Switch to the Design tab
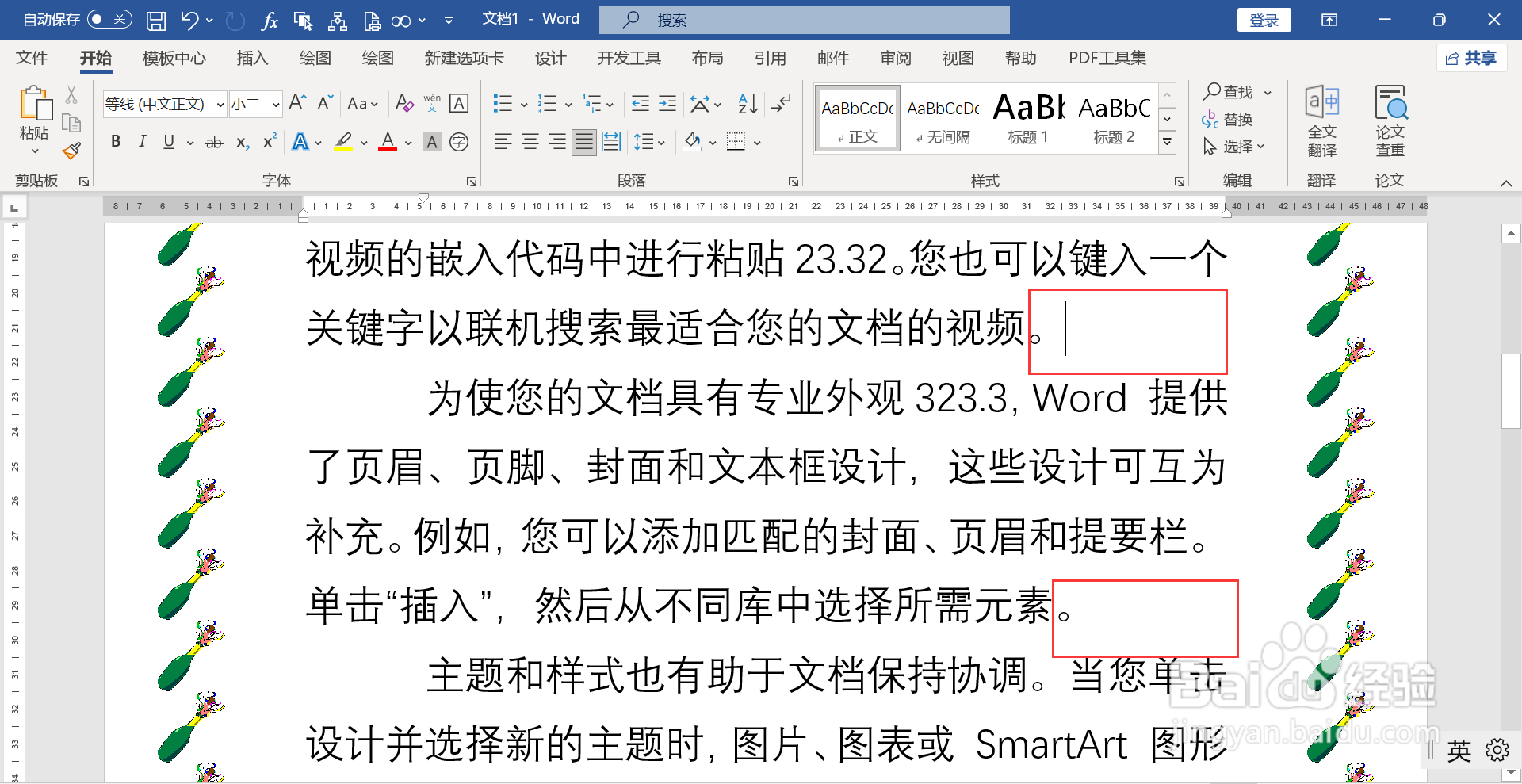 point(550,58)
